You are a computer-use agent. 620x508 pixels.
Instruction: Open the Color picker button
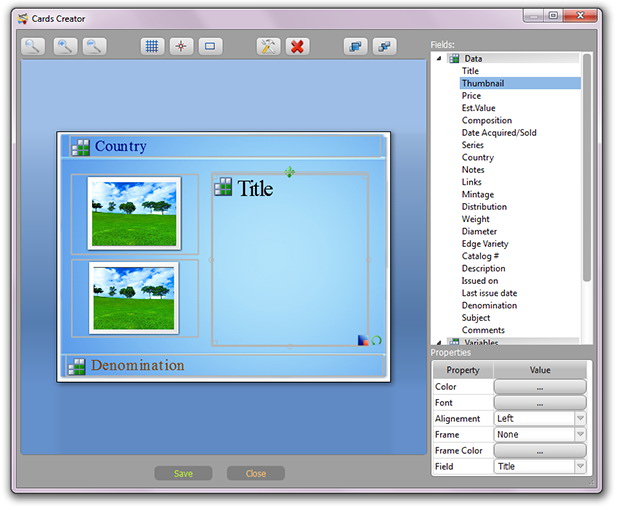540,387
